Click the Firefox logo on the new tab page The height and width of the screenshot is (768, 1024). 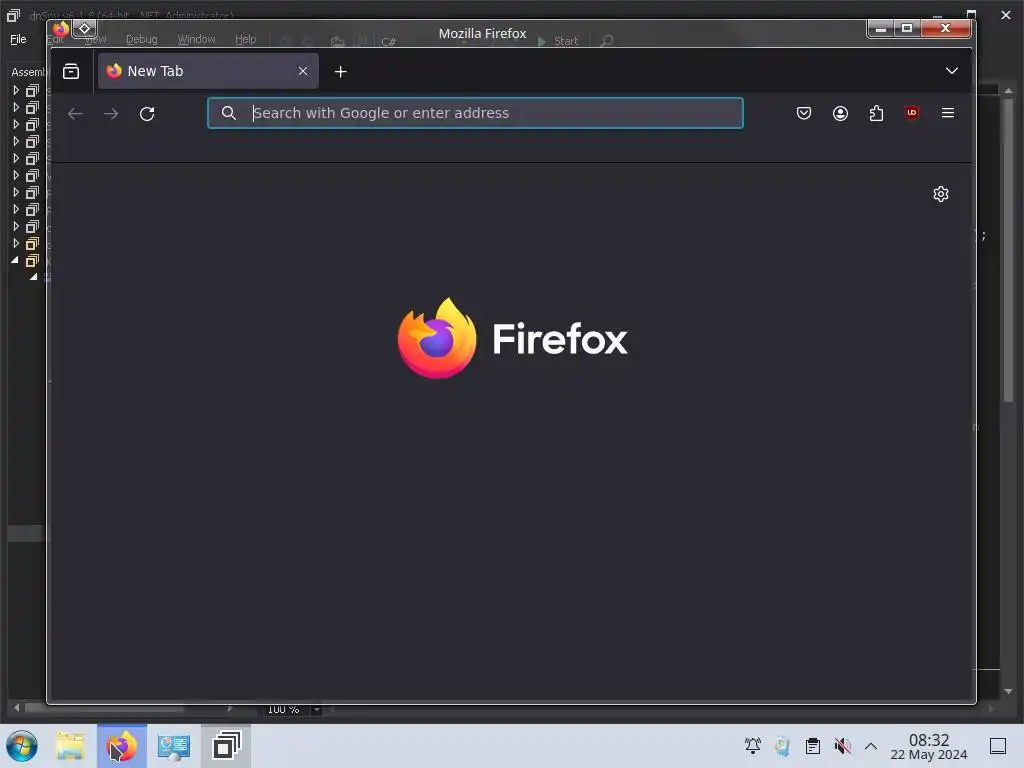(x=513, y=338)
